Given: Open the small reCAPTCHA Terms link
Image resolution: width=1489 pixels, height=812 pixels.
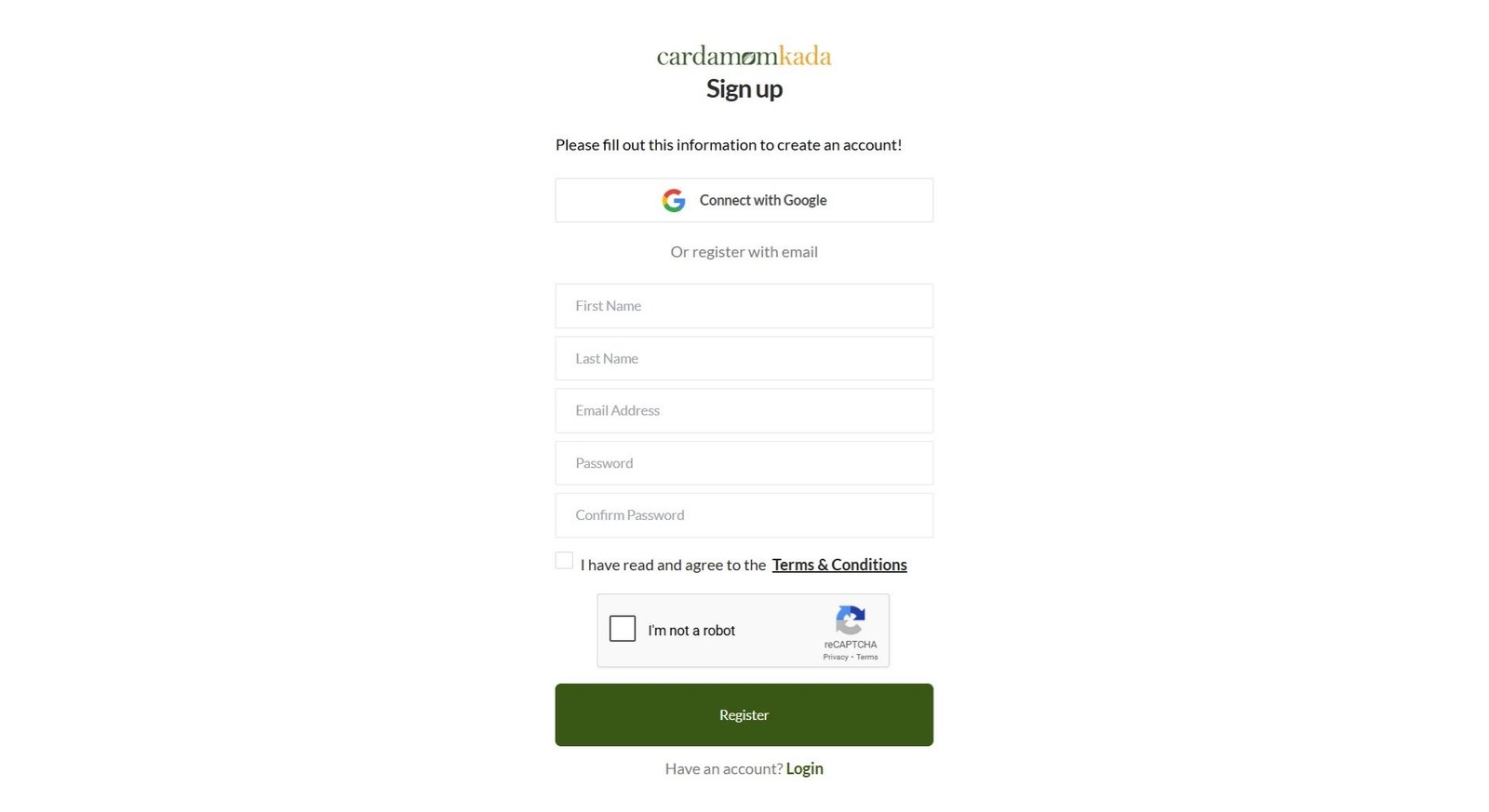Looking at the screenshot, I should coord(867,658).
